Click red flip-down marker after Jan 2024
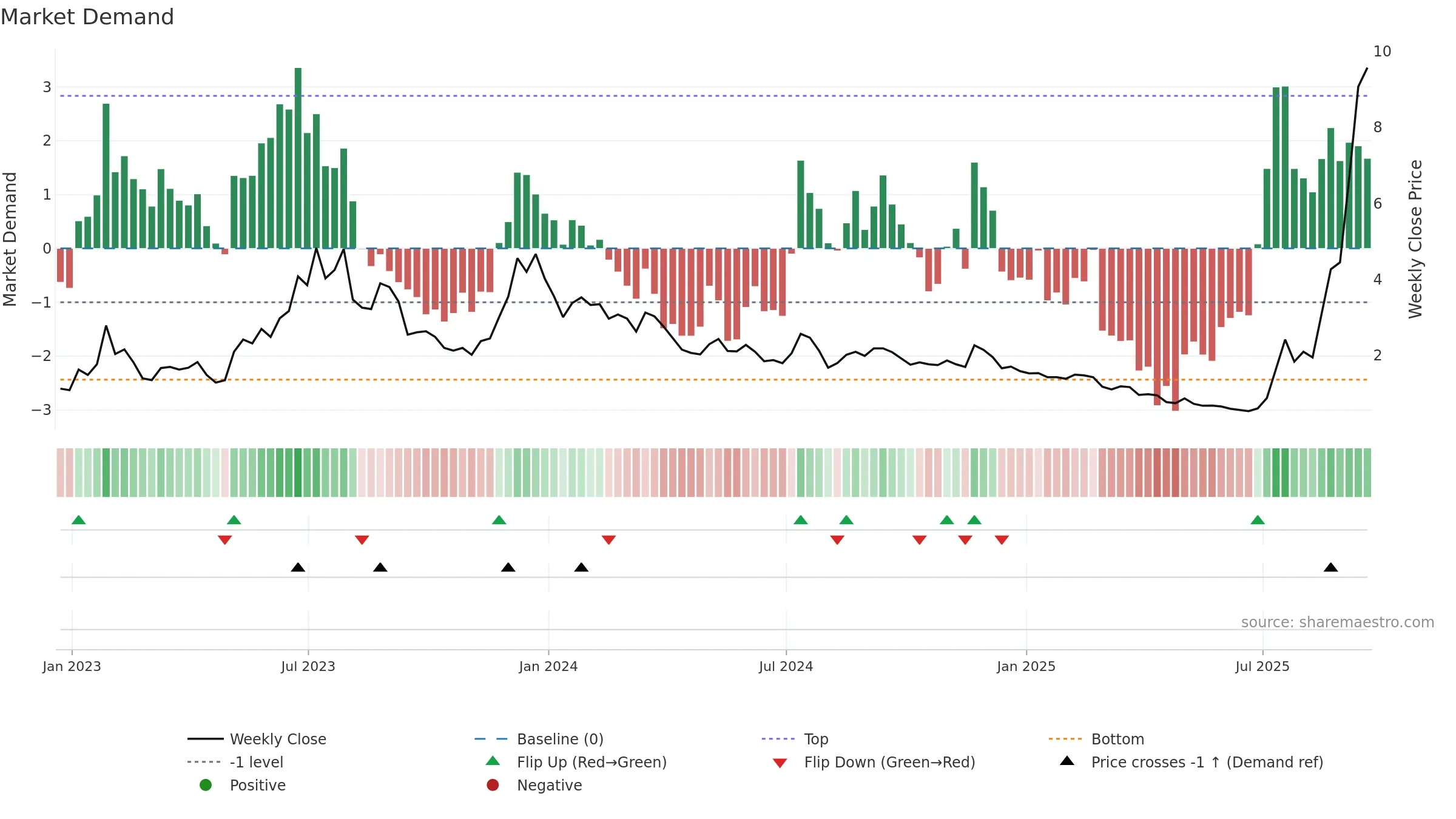This screenshot has width=1456, height=819. pyautogui.click(x=609, y=540)
